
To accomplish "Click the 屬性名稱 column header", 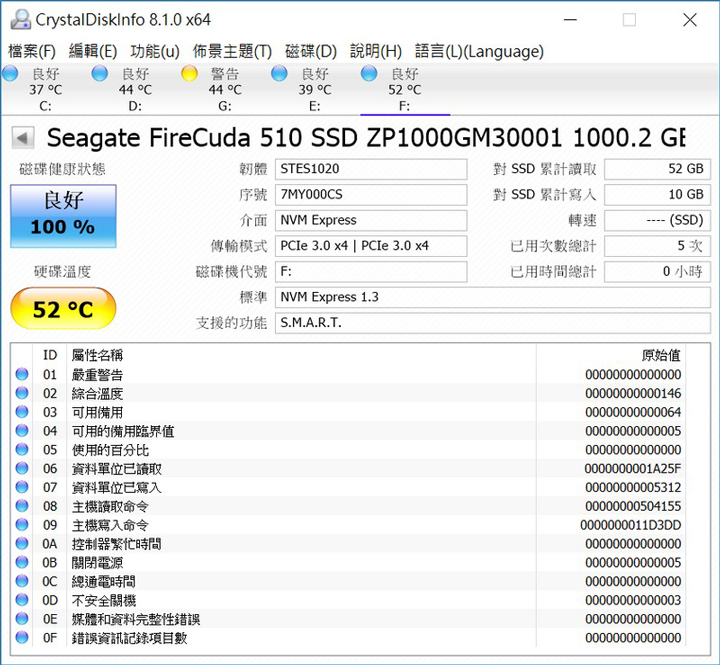I will (x=301, y=355).
